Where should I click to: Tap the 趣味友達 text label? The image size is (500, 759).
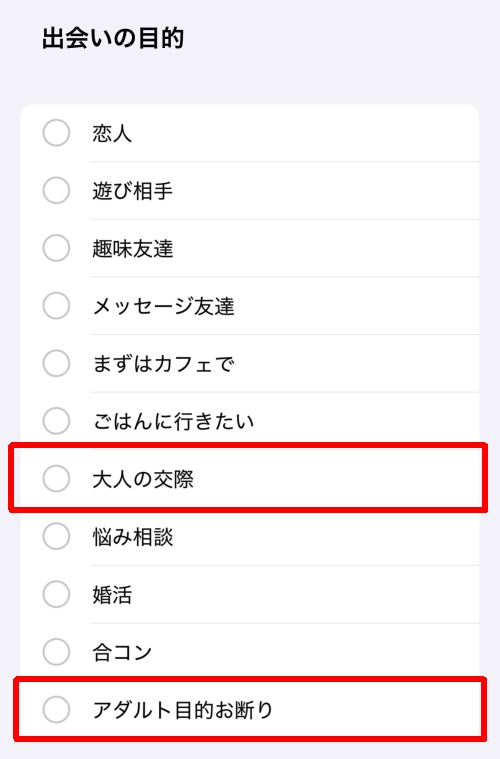[132, 248]
